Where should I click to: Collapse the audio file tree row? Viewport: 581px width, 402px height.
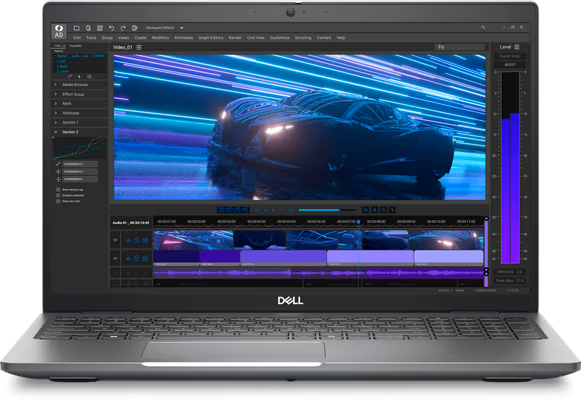[x=55, y=56]
